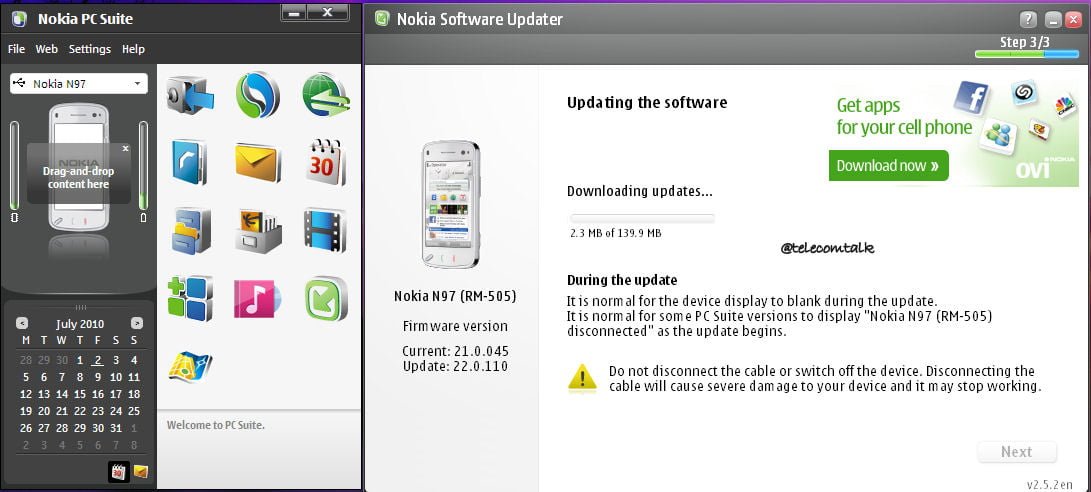Click the July 2010 month label

pyautogui.click(x=80, y=324)
